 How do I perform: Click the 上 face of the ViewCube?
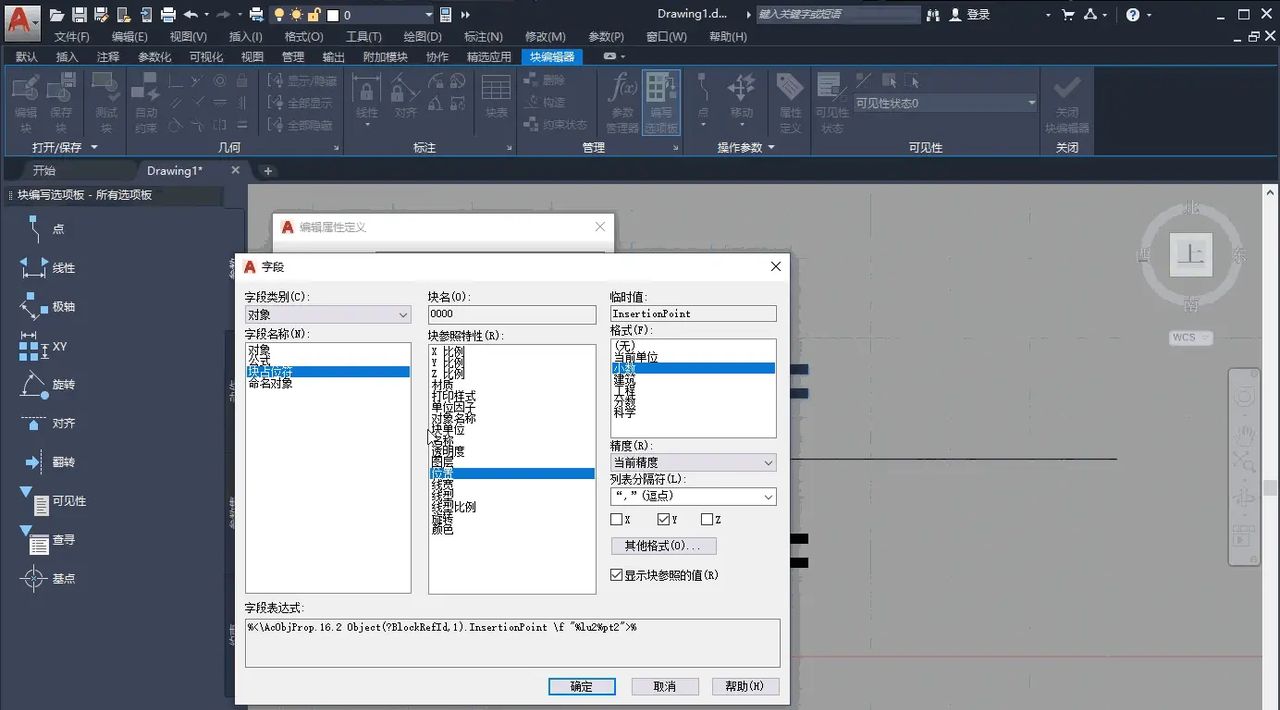(x=1190, y=254)
